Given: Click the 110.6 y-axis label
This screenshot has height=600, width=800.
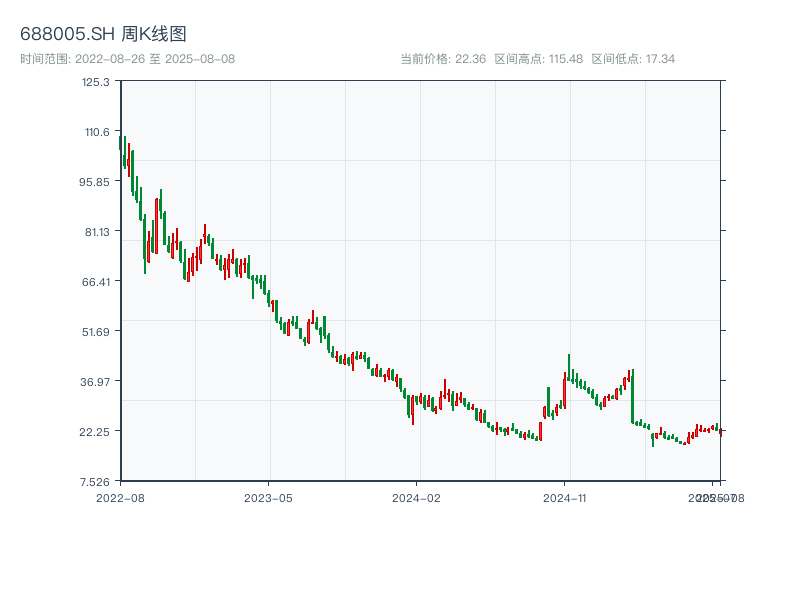Looking at the screenshot, I should (97, 132).
